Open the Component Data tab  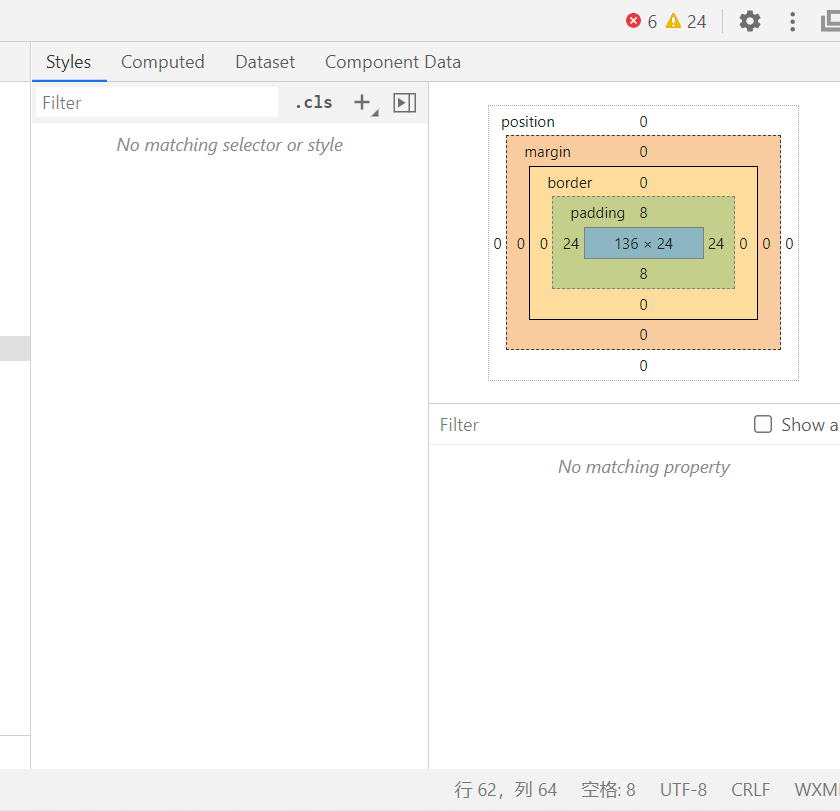393,62
